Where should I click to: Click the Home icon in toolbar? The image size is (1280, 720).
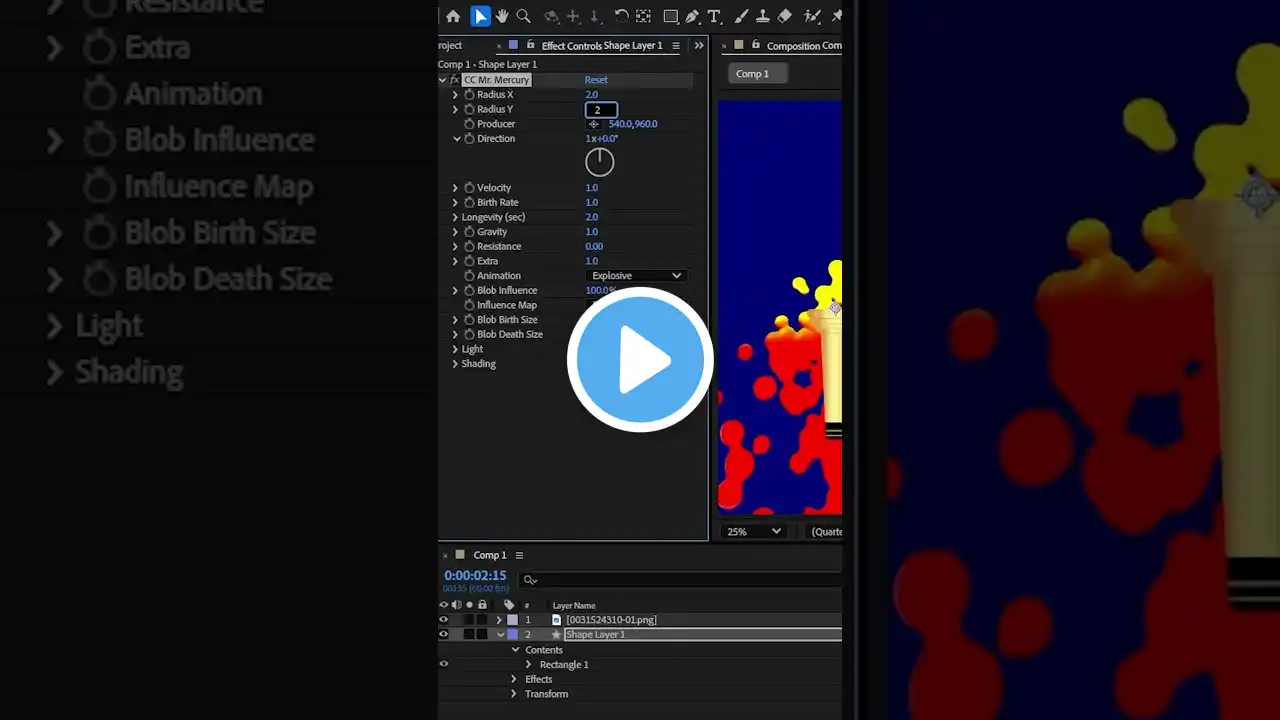(x=453, y=16)
